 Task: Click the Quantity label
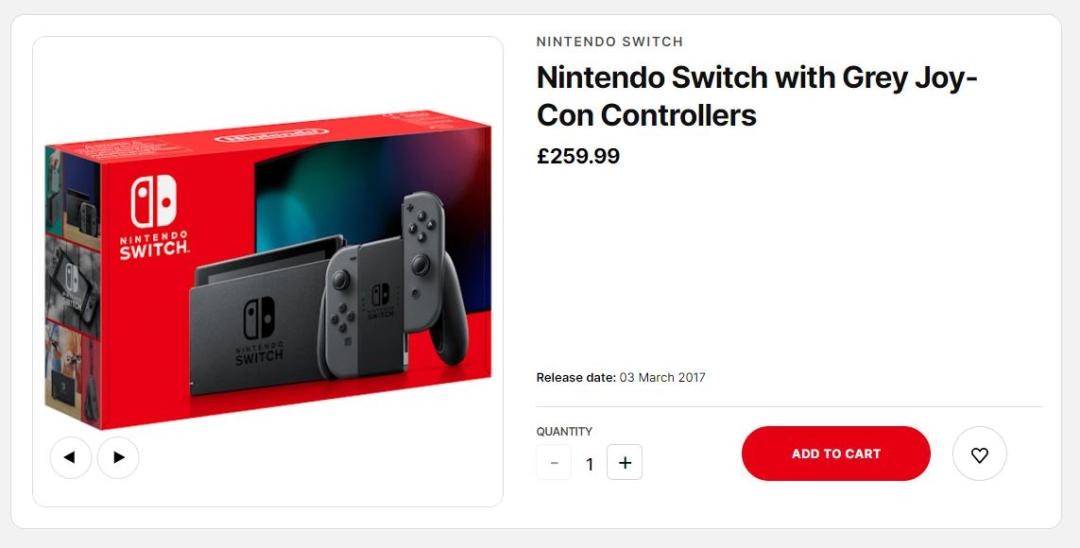tap(564, 432)
